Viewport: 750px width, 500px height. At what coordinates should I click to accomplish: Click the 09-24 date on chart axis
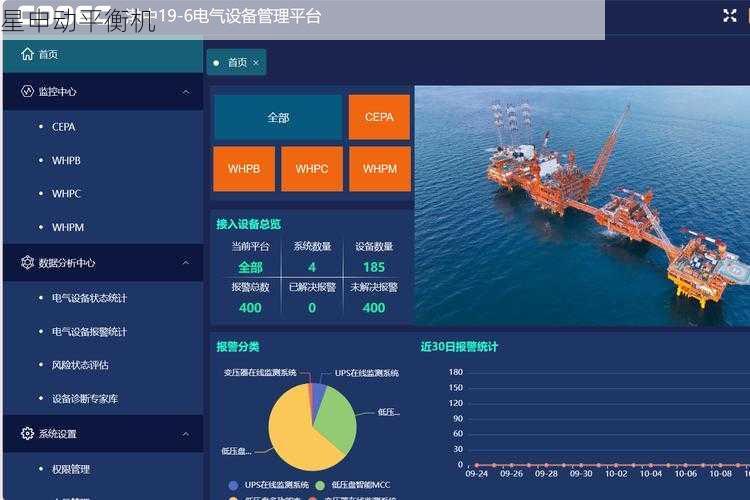pos(476,474)
